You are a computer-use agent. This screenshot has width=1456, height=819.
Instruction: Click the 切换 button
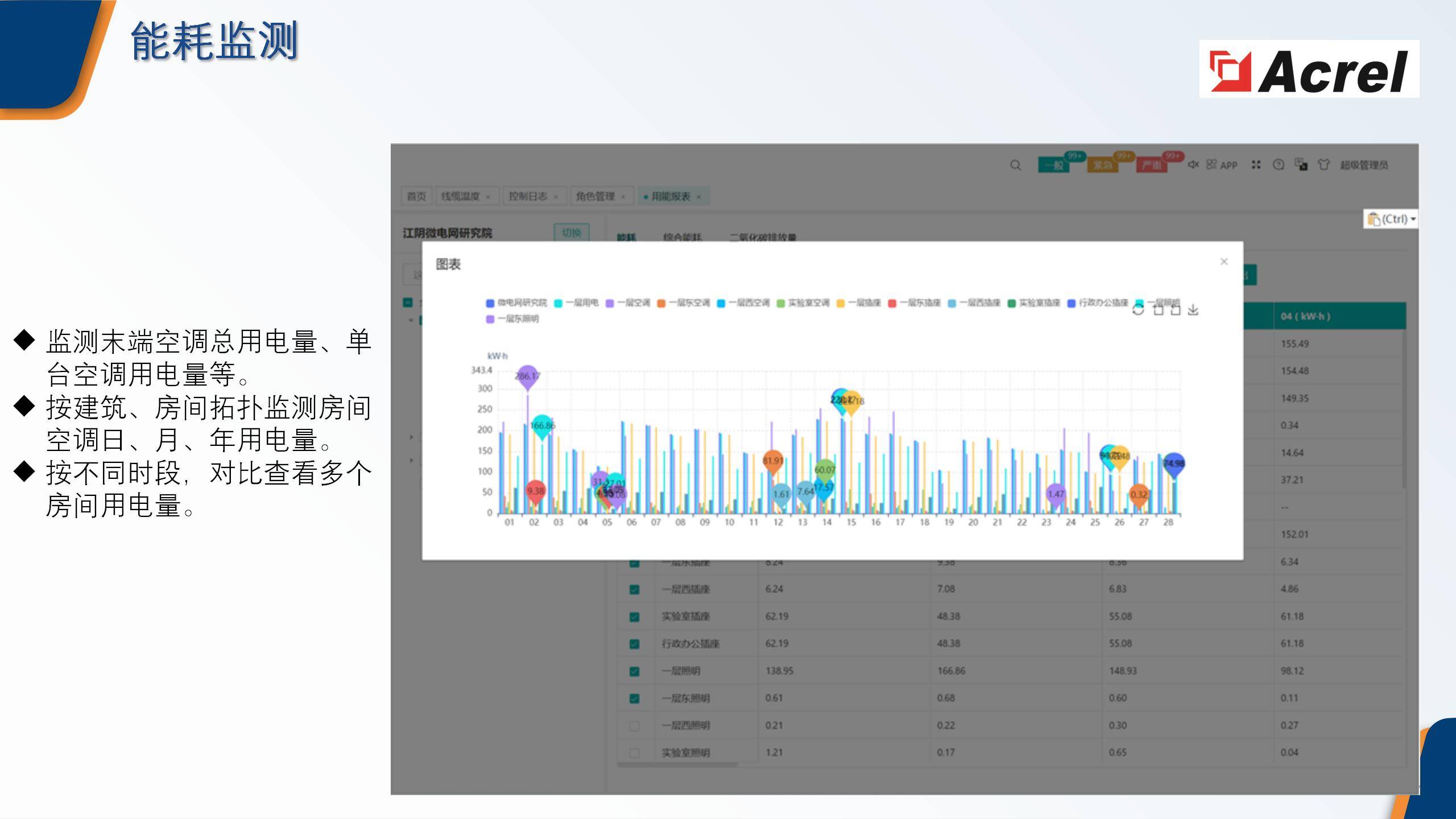pos(571,233)
